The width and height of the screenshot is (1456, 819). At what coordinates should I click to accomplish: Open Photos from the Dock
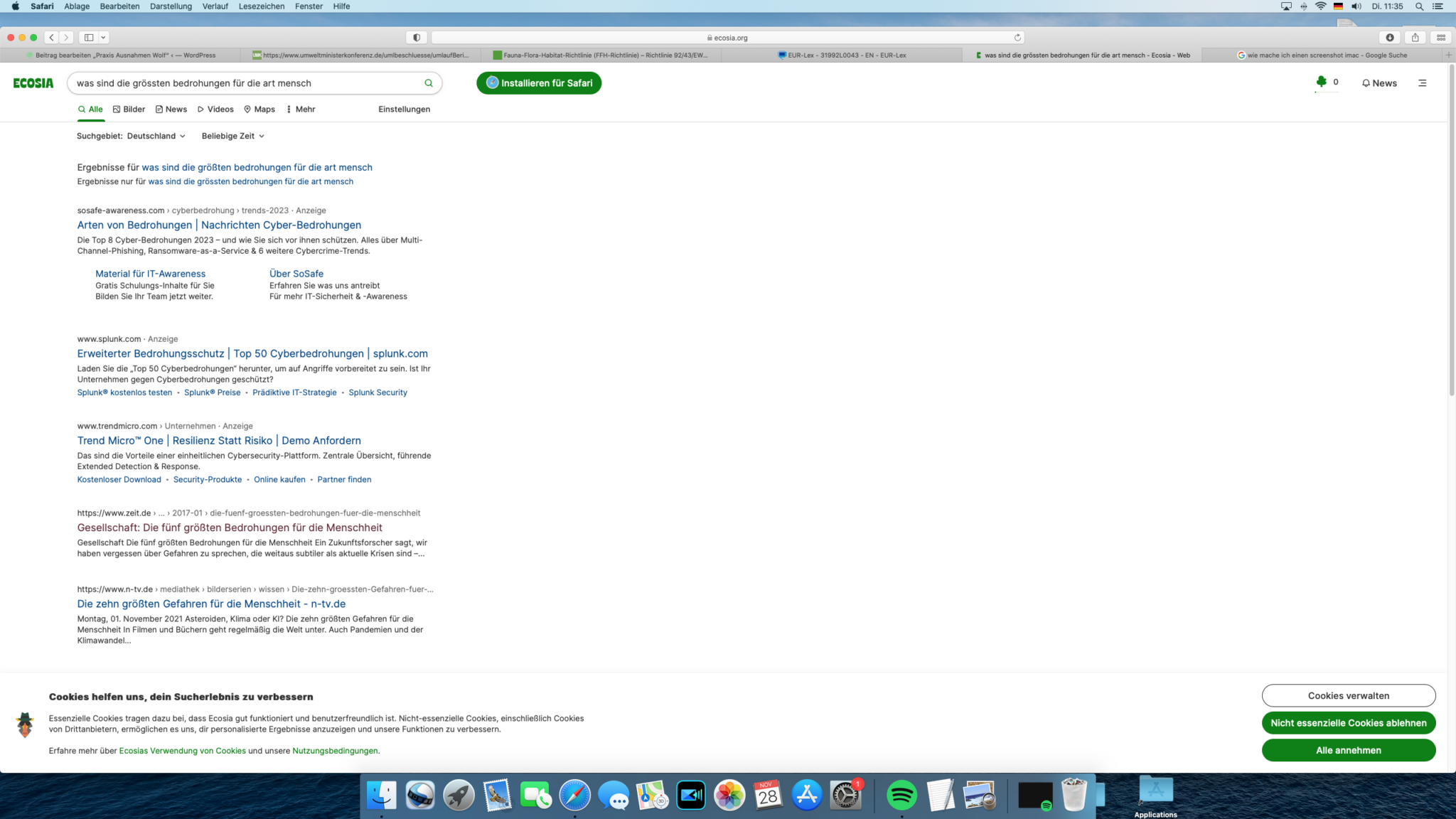pyautogui.click(x=729, y=795)
